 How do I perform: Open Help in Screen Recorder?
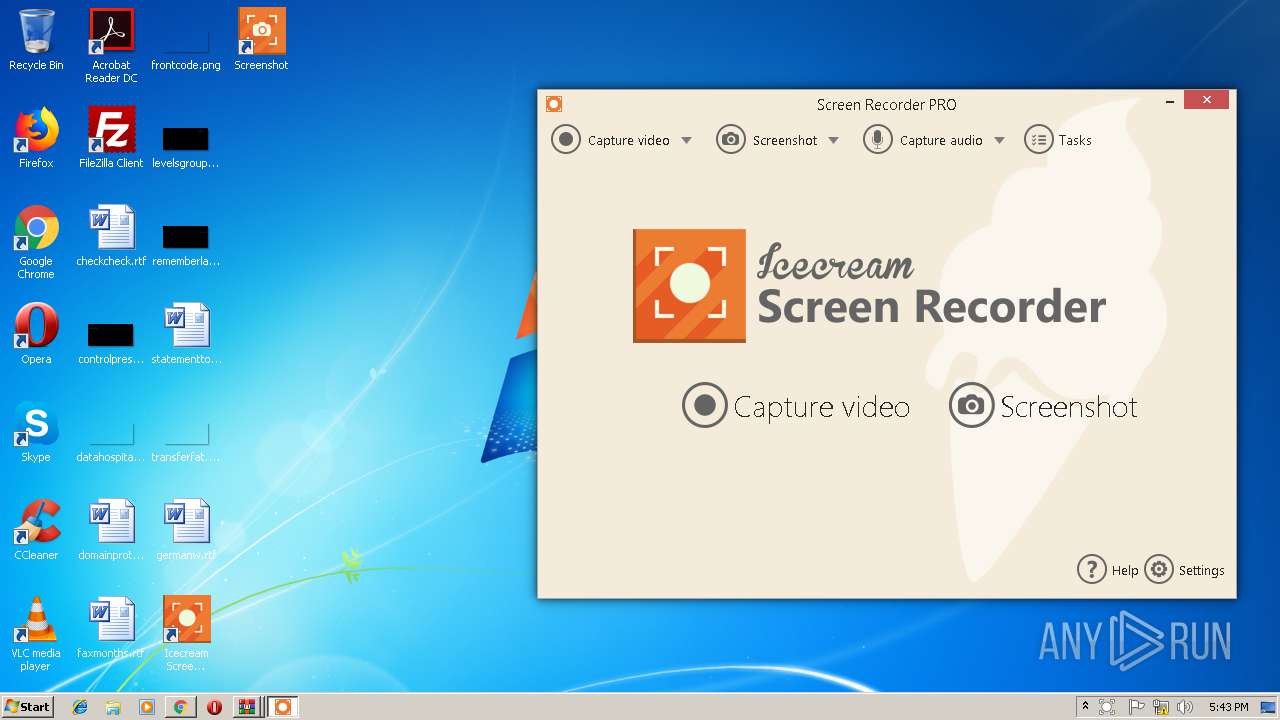tap(1108, 570)
